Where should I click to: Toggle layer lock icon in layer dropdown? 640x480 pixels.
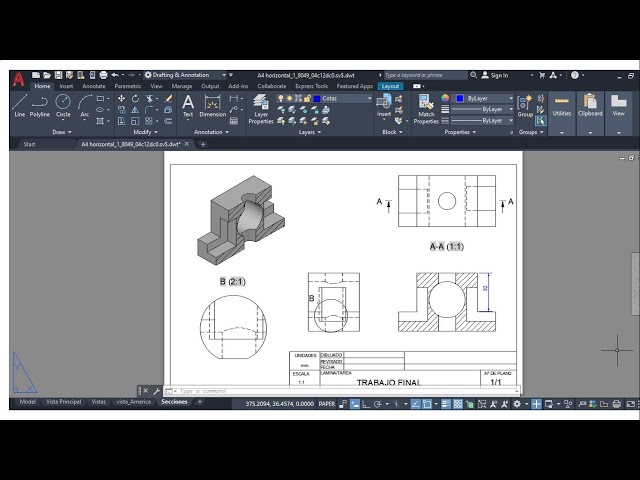coord(307,98)
